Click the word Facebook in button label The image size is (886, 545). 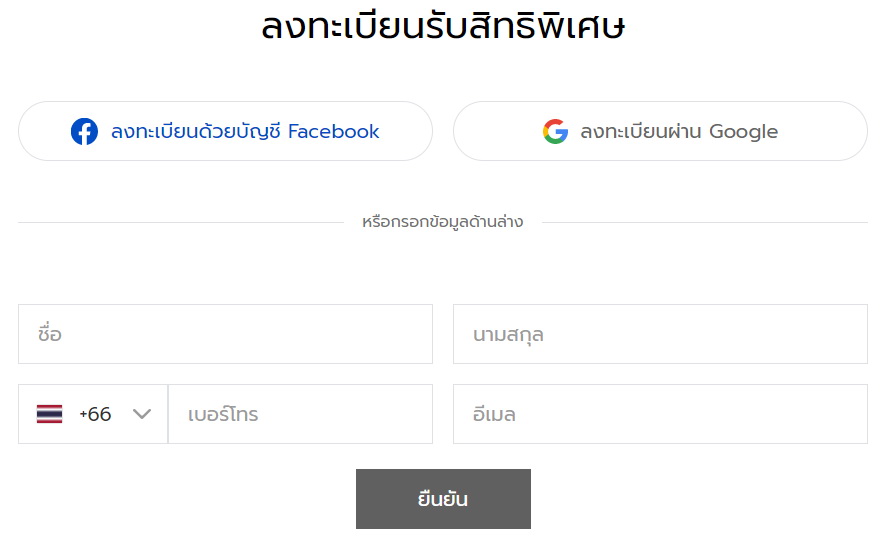click(x=334, y=131)
